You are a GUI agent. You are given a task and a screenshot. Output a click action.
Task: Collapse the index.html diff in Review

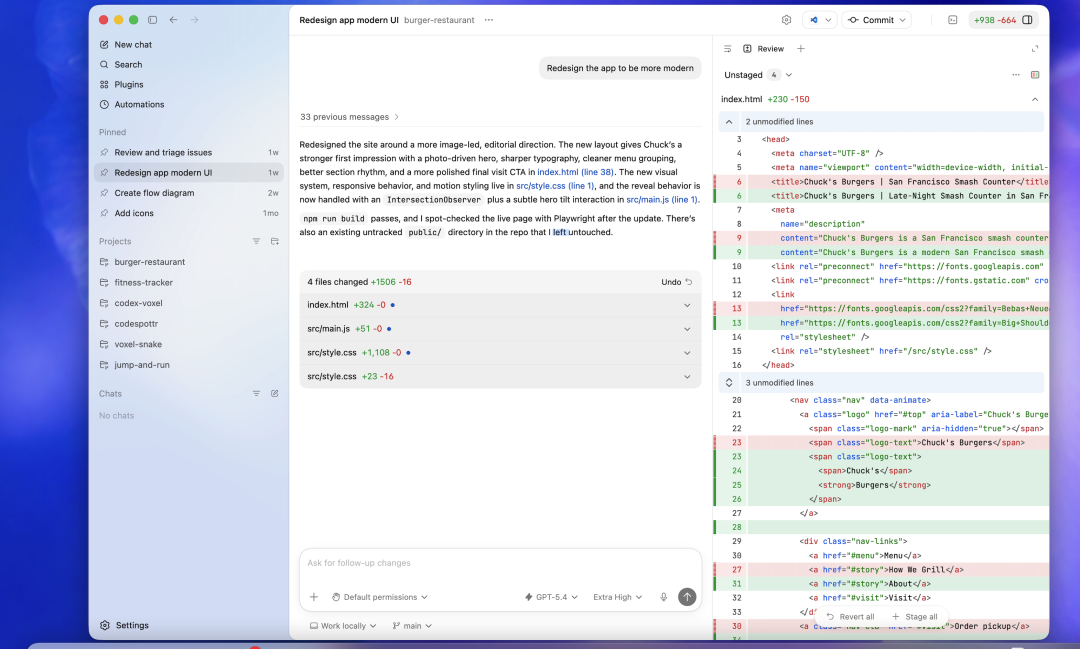(x=1035, y=100)
